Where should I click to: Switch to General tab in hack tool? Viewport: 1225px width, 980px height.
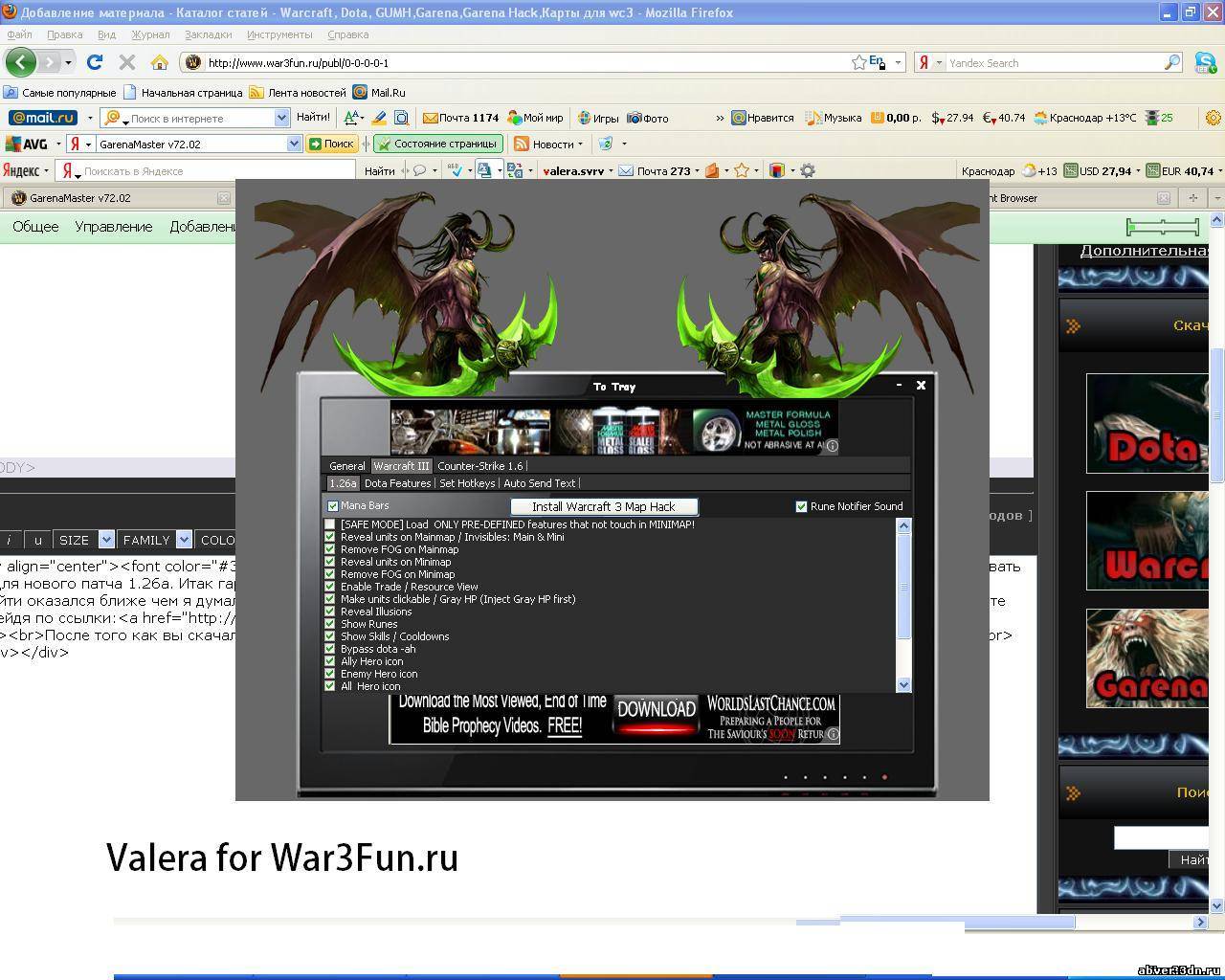pyautogui.click(x=347, y=466)
